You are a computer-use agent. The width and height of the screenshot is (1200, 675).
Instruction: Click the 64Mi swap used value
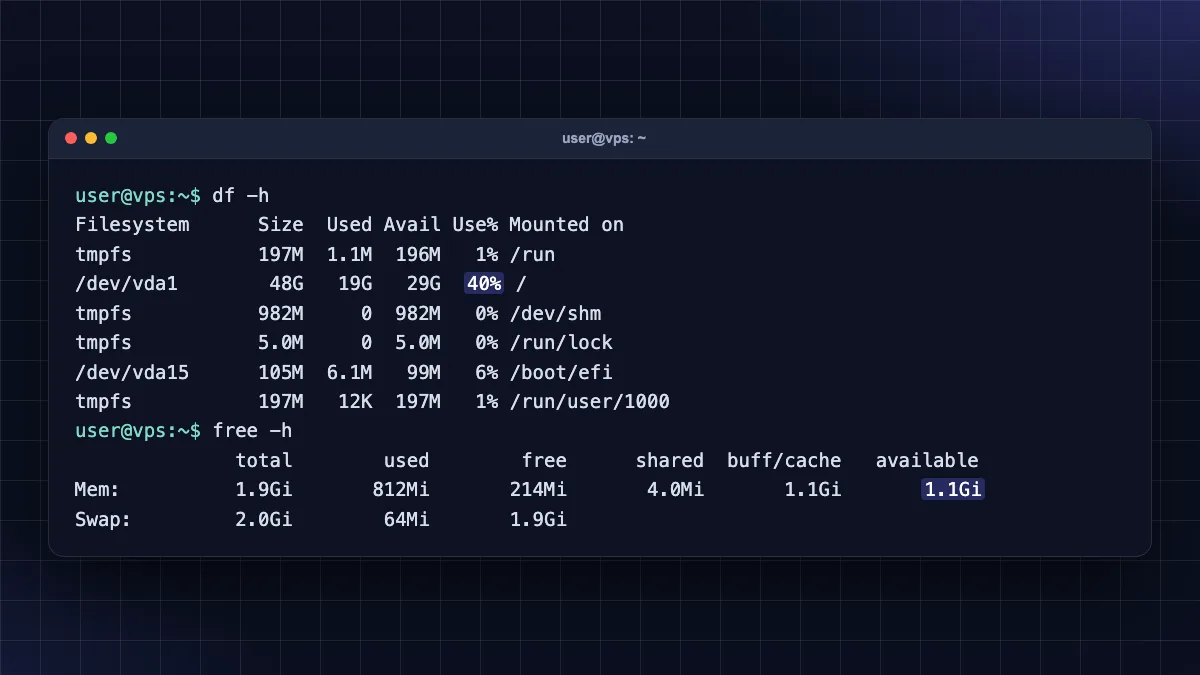point(407,520)
